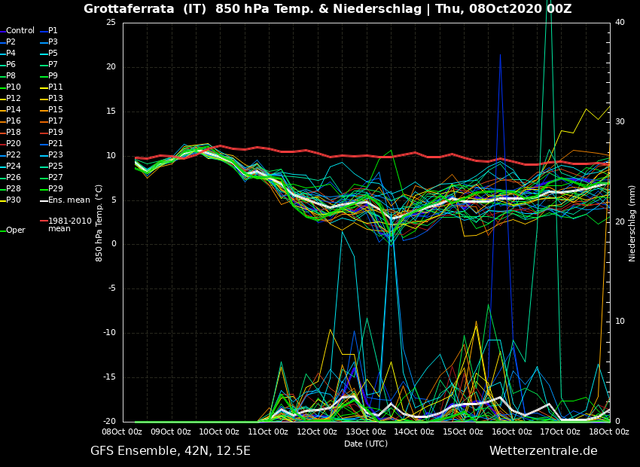Select legend entry 'P5'
640x467 pixels.
point(49,53)
